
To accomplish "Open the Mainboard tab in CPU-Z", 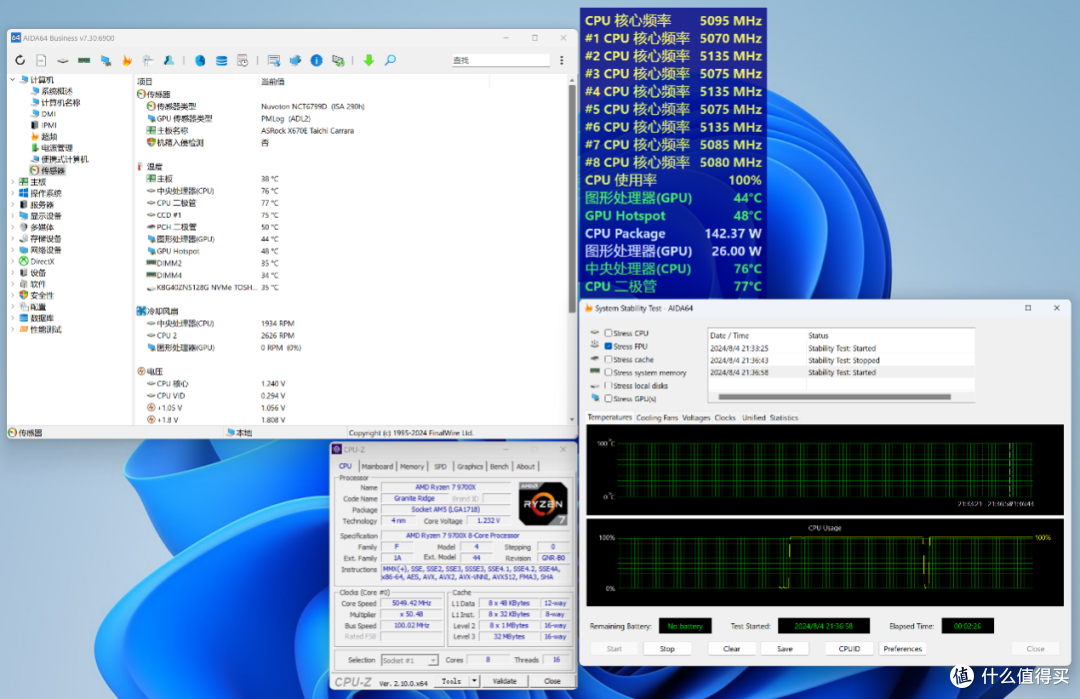I will pos(377,467).
